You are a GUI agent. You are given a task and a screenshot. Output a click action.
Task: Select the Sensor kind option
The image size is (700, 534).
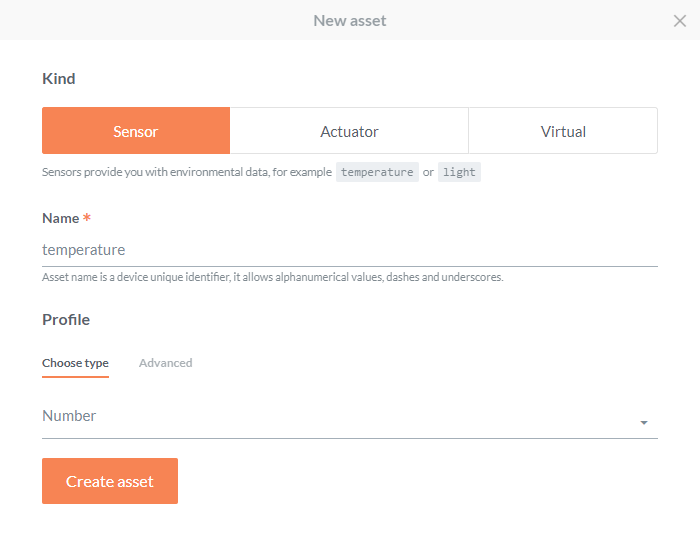[x=136, y=131]
